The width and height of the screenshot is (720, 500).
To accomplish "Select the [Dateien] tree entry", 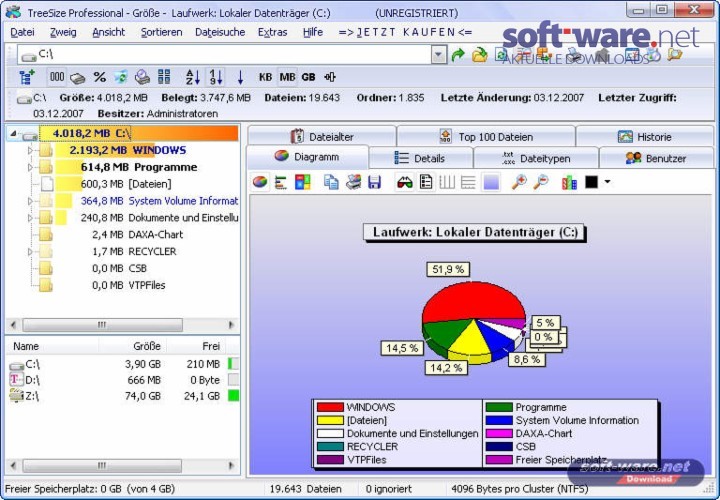I will pyautogui.click(x=149, y=184).
